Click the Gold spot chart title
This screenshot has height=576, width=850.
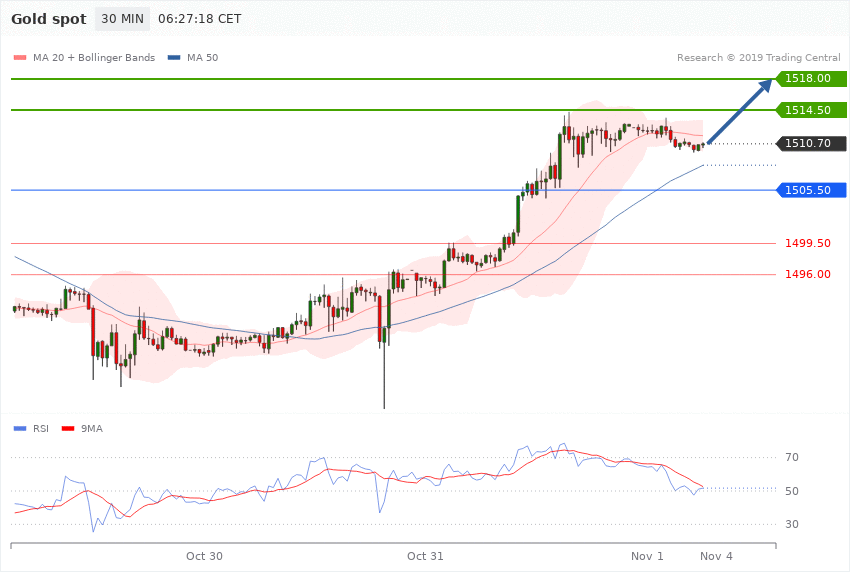point(49,19)
